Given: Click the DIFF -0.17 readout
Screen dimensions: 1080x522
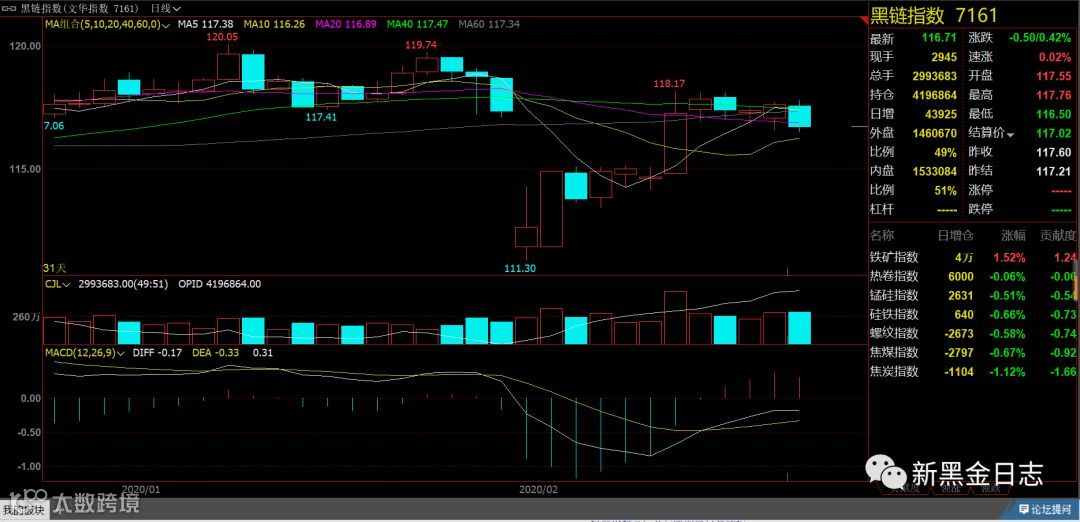Looking at the screenshot, I should click(x=157, y=353).
